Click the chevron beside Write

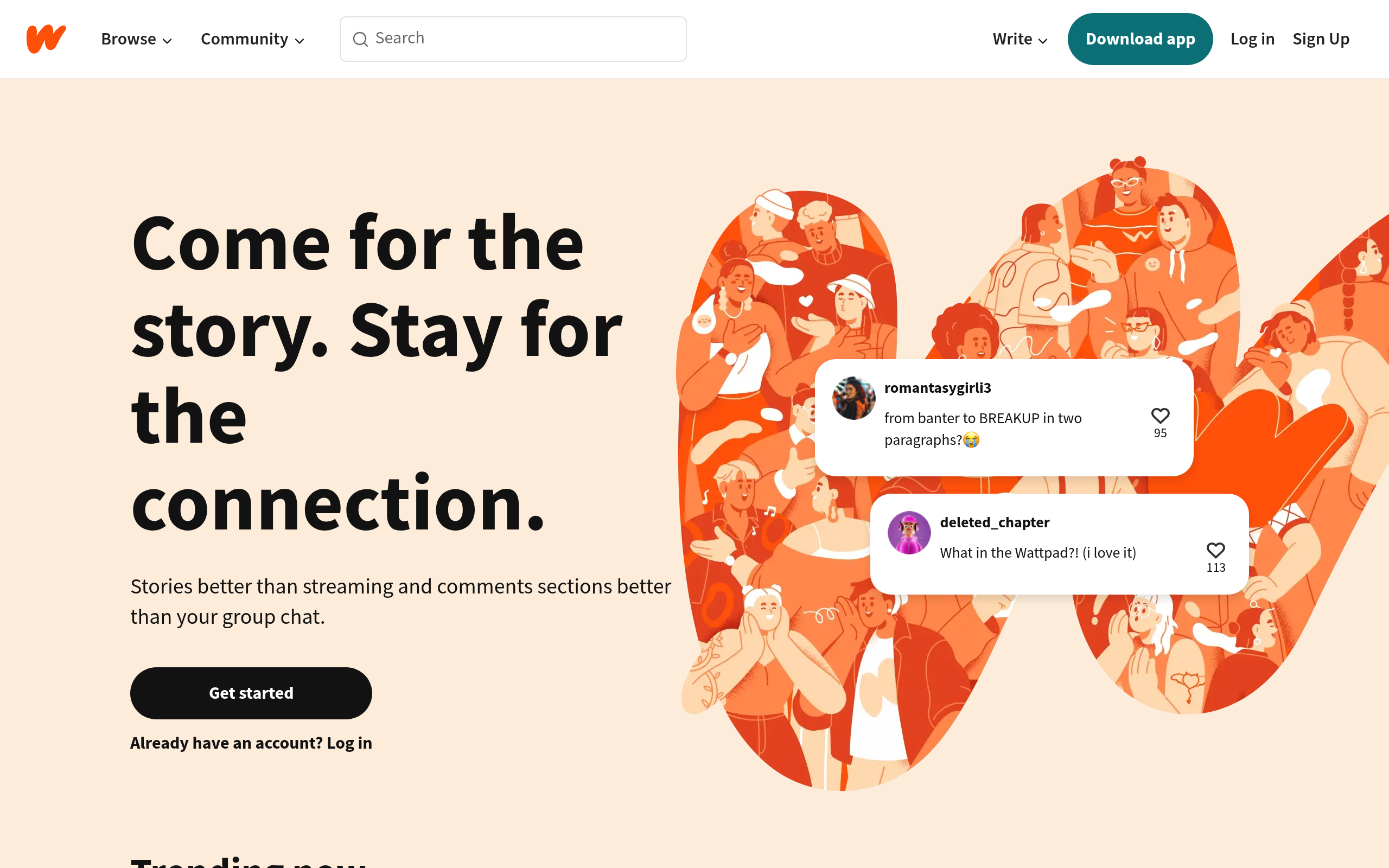coord(1043,41)
